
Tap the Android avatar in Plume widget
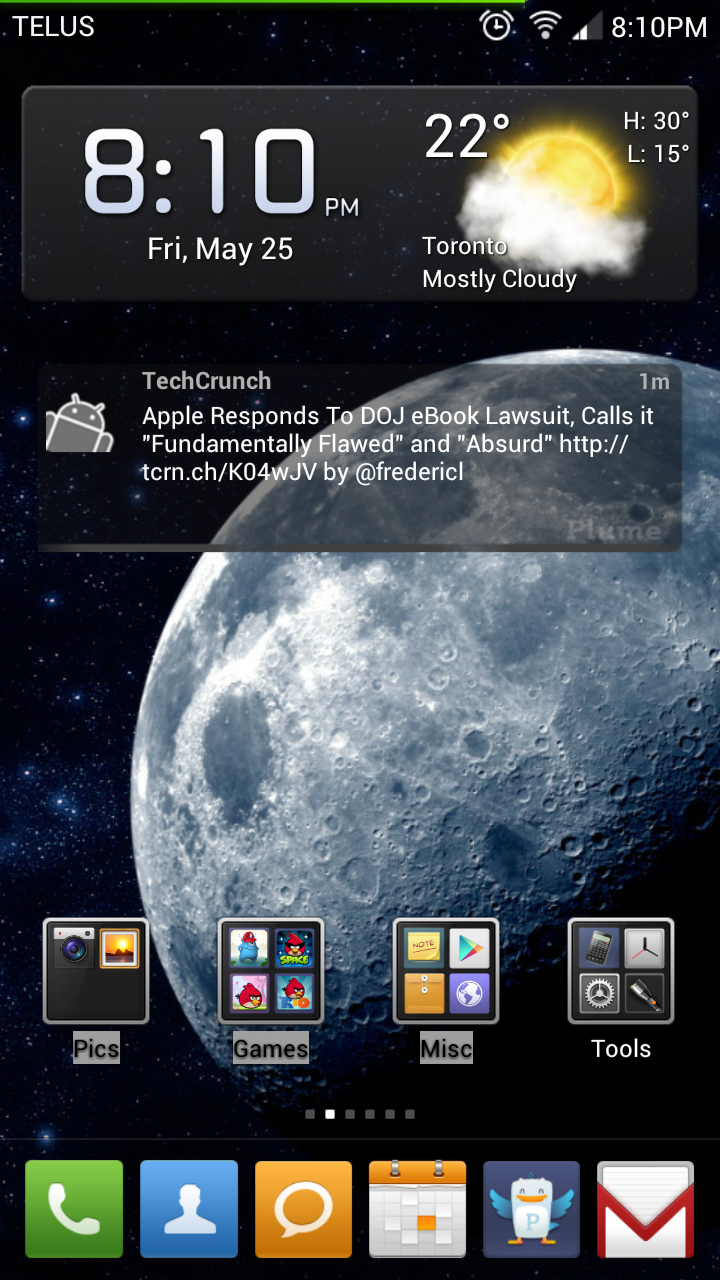click(80, 422)
